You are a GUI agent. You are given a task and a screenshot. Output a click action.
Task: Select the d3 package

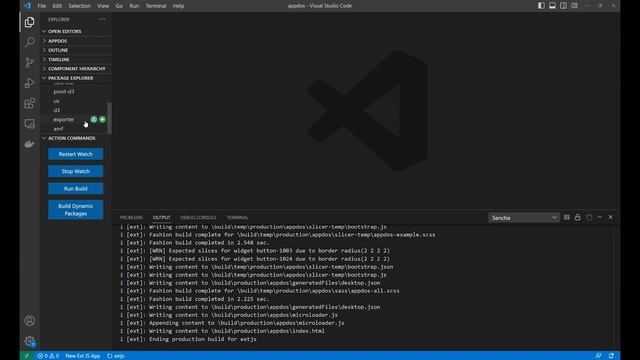(56, 110)
